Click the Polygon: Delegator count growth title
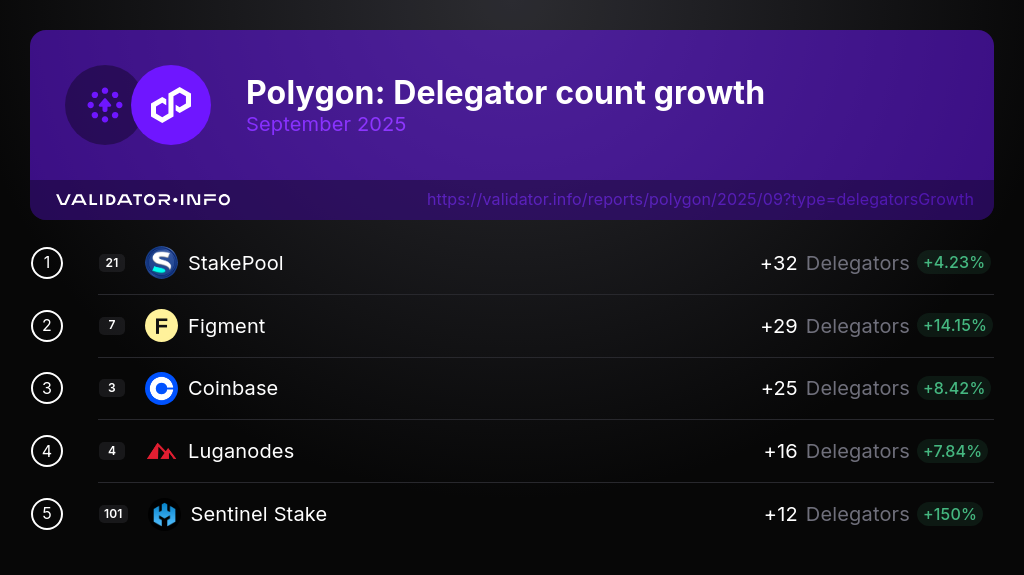1024x575 pixels. pos(505,93)
